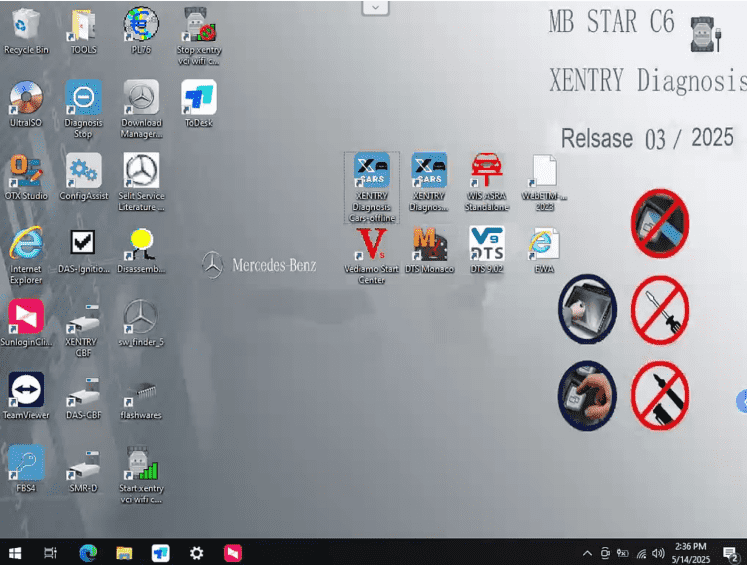Open Task View on the taskbar
The height and width of the screenshot is (565, 747).
pos(50,553)
